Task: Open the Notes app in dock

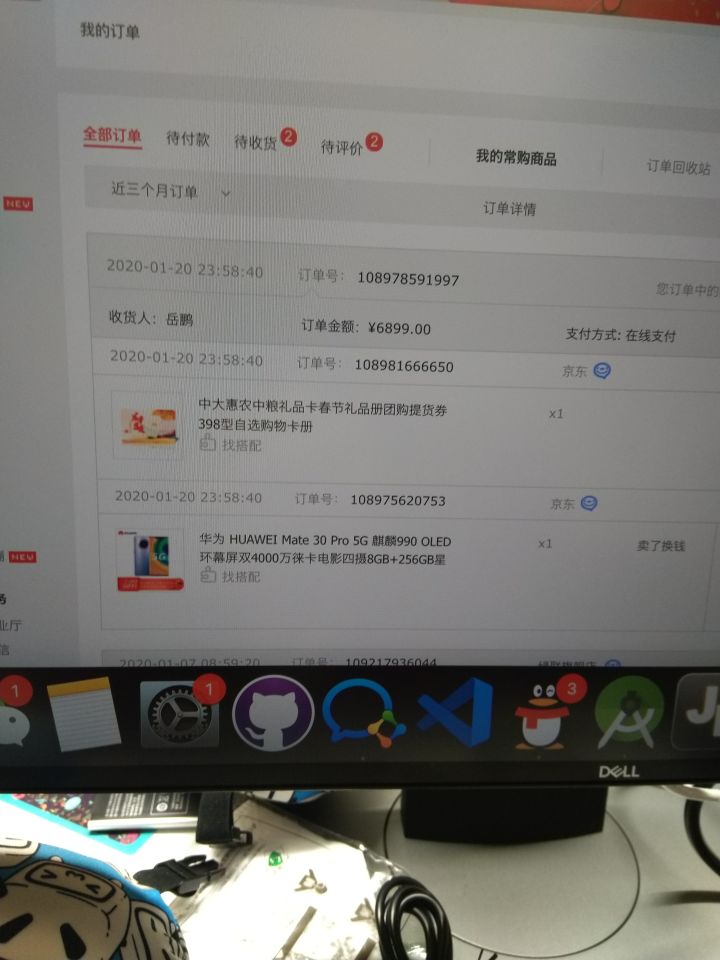Action: pos(83,713)
